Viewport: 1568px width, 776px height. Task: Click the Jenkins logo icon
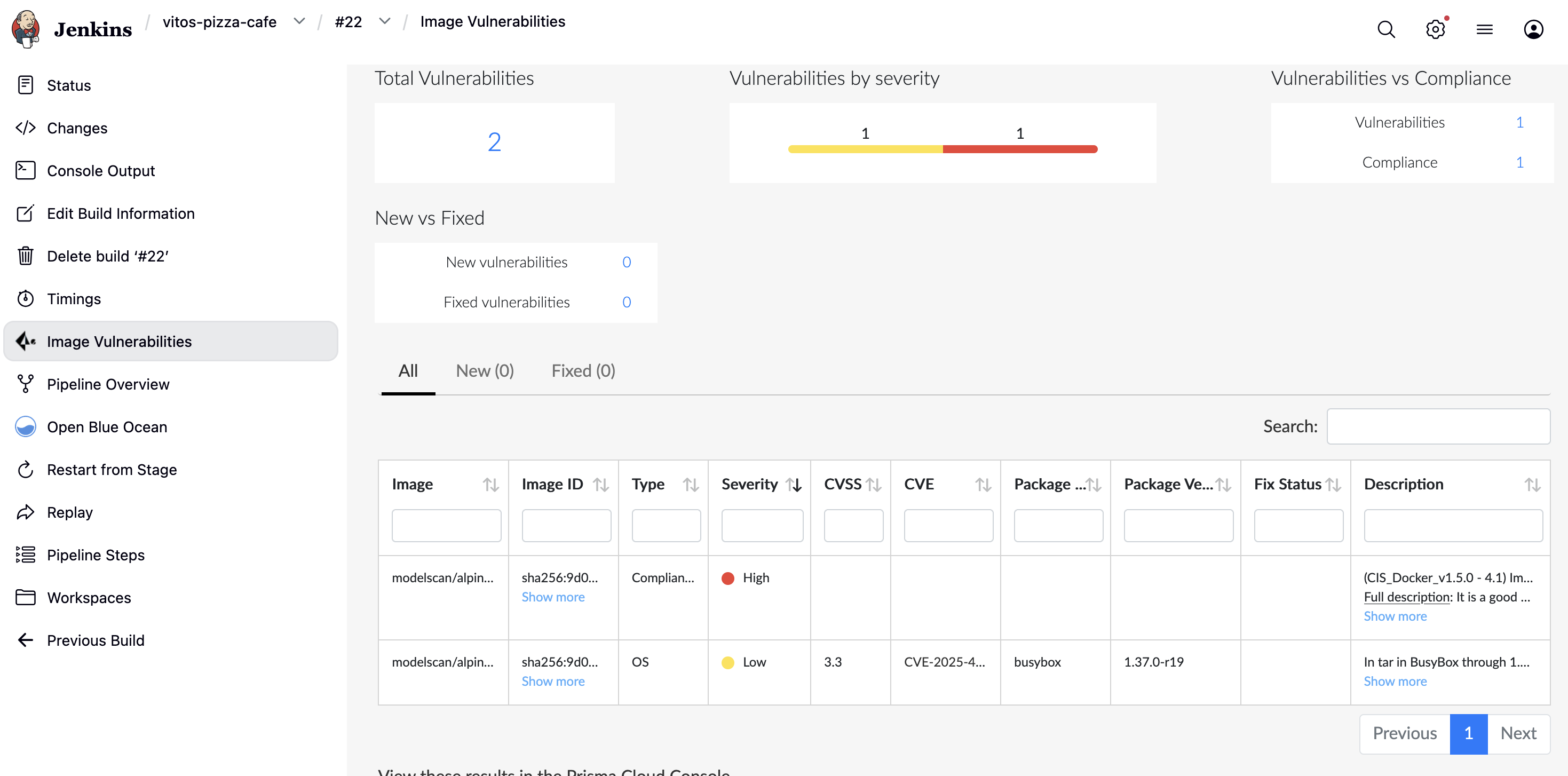[x=26, y=29]
